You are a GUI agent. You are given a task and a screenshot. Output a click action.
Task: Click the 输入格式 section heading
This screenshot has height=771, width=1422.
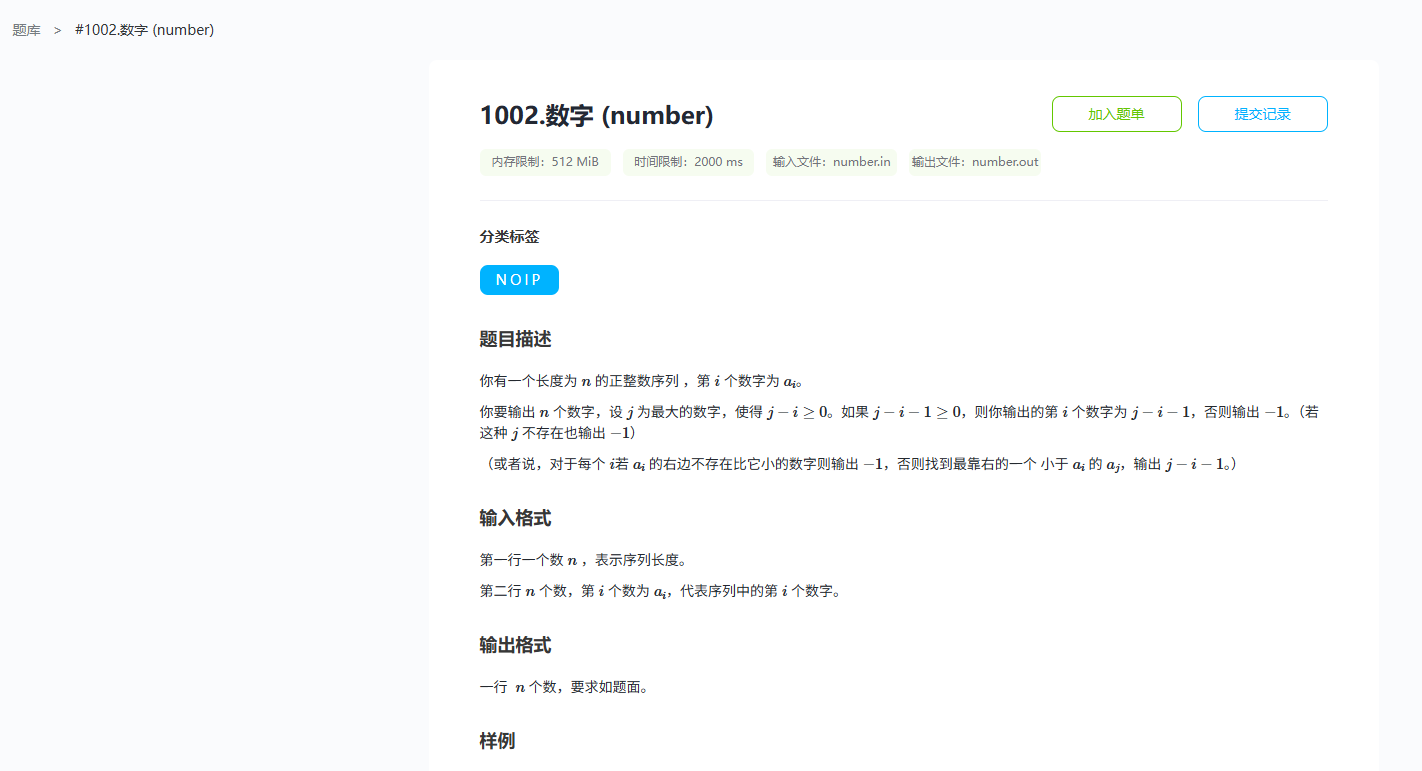[x=515, y=518]
